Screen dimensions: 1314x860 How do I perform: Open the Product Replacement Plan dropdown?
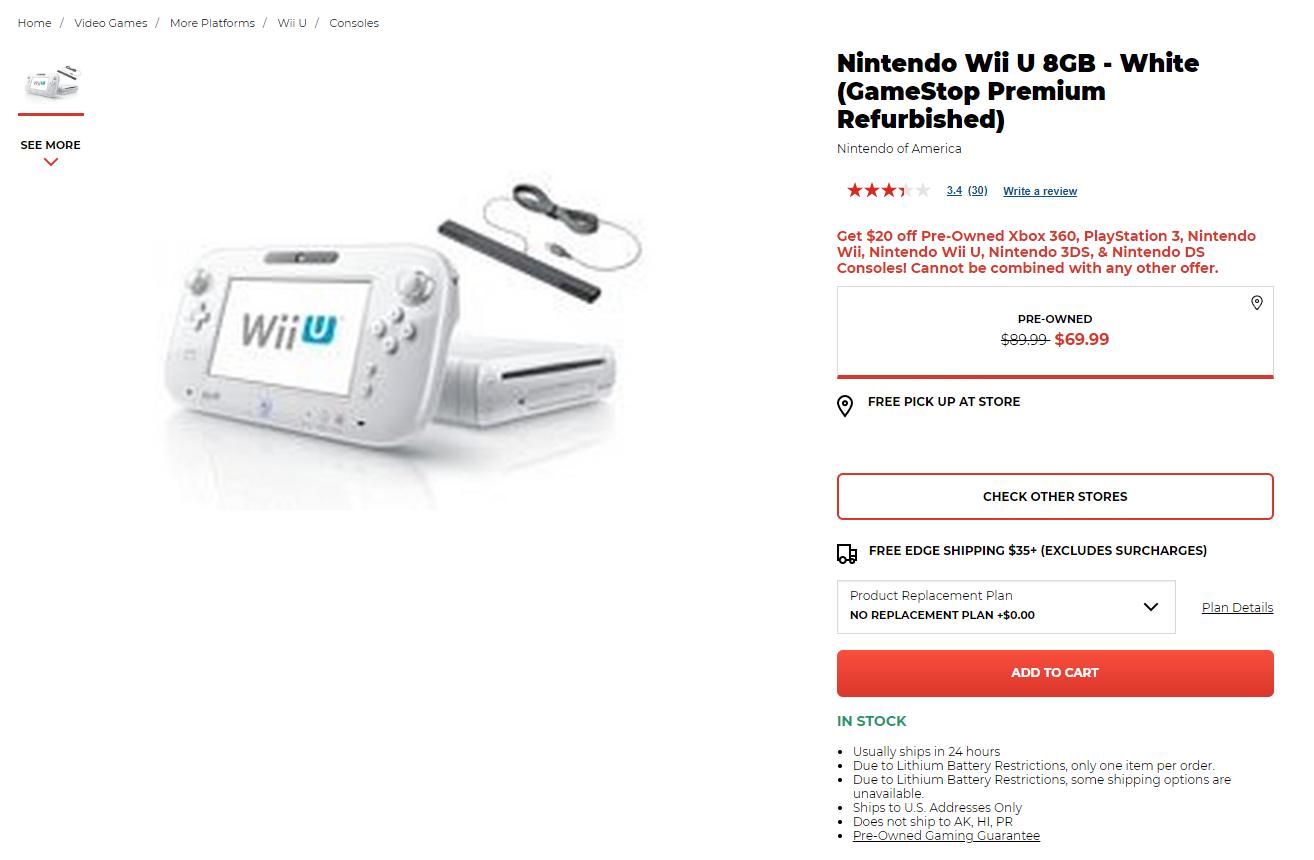tap(1006, 607)
